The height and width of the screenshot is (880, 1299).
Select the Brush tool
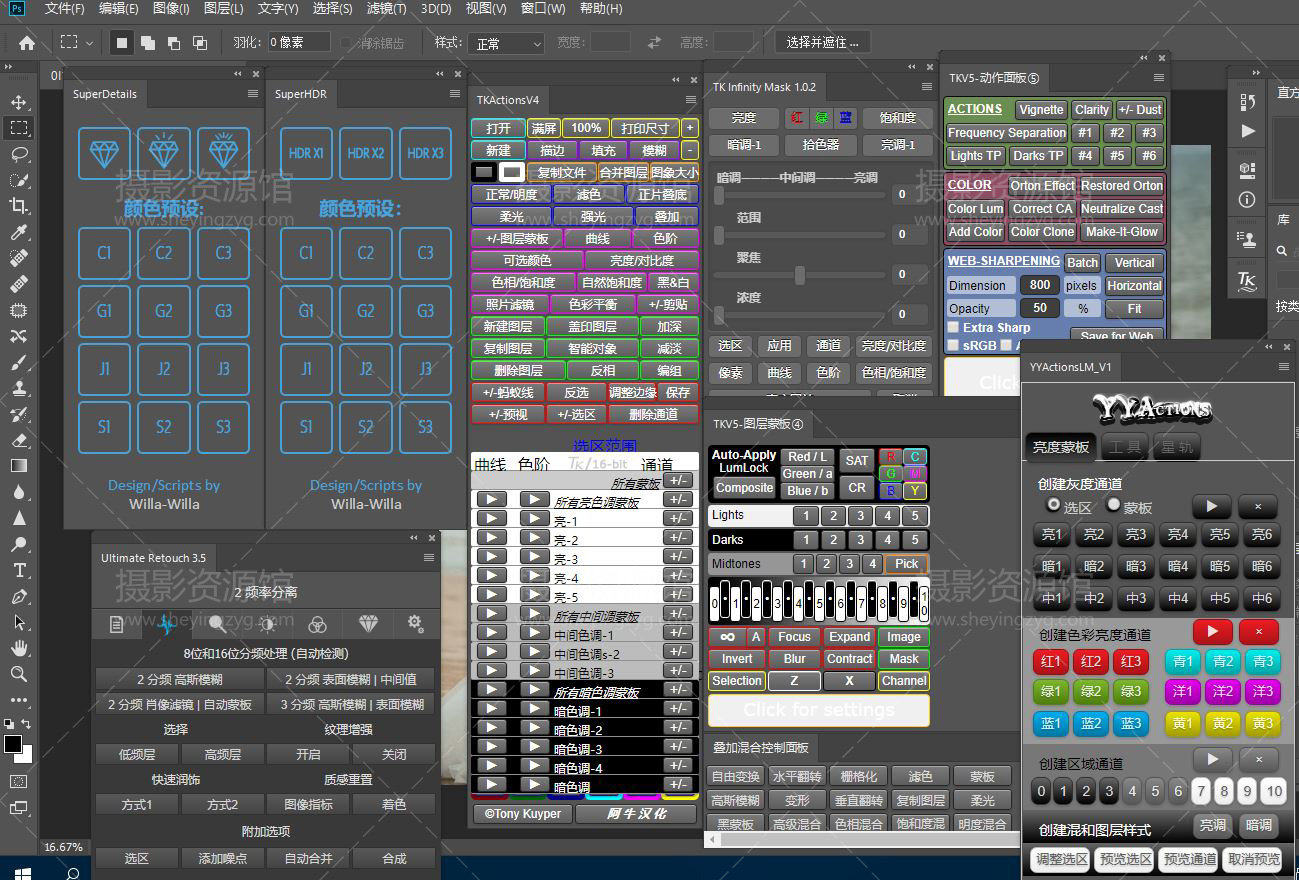tap(18, 362)
